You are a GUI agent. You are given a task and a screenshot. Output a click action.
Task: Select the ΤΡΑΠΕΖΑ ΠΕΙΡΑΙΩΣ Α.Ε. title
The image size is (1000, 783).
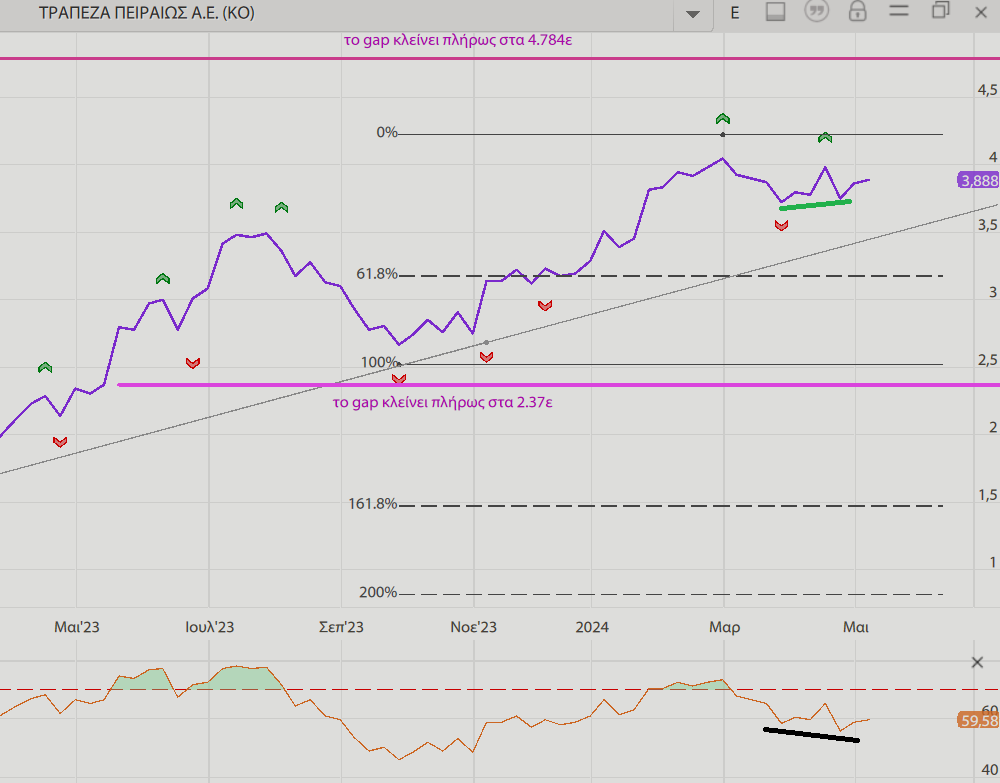[x=147, y=13]
